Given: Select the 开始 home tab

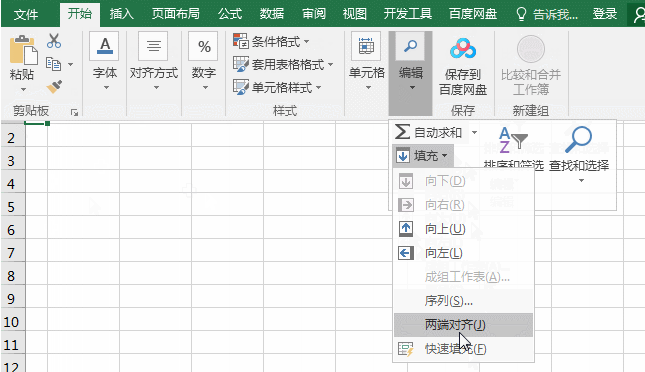Looking at the screenshot, I should [x=79, y=14].
